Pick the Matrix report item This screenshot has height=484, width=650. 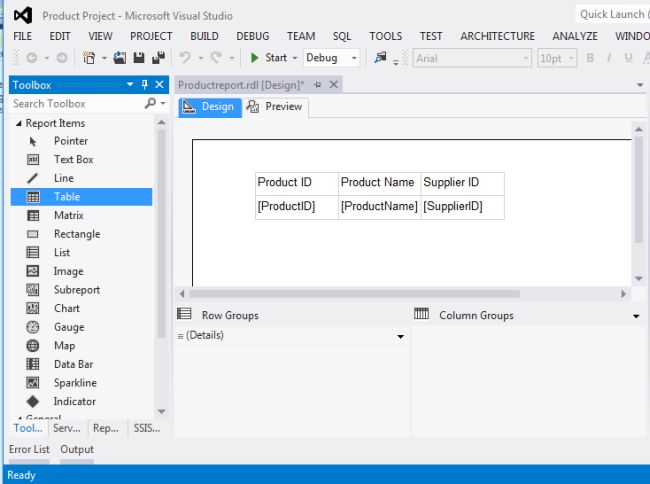tap(68, 215)
